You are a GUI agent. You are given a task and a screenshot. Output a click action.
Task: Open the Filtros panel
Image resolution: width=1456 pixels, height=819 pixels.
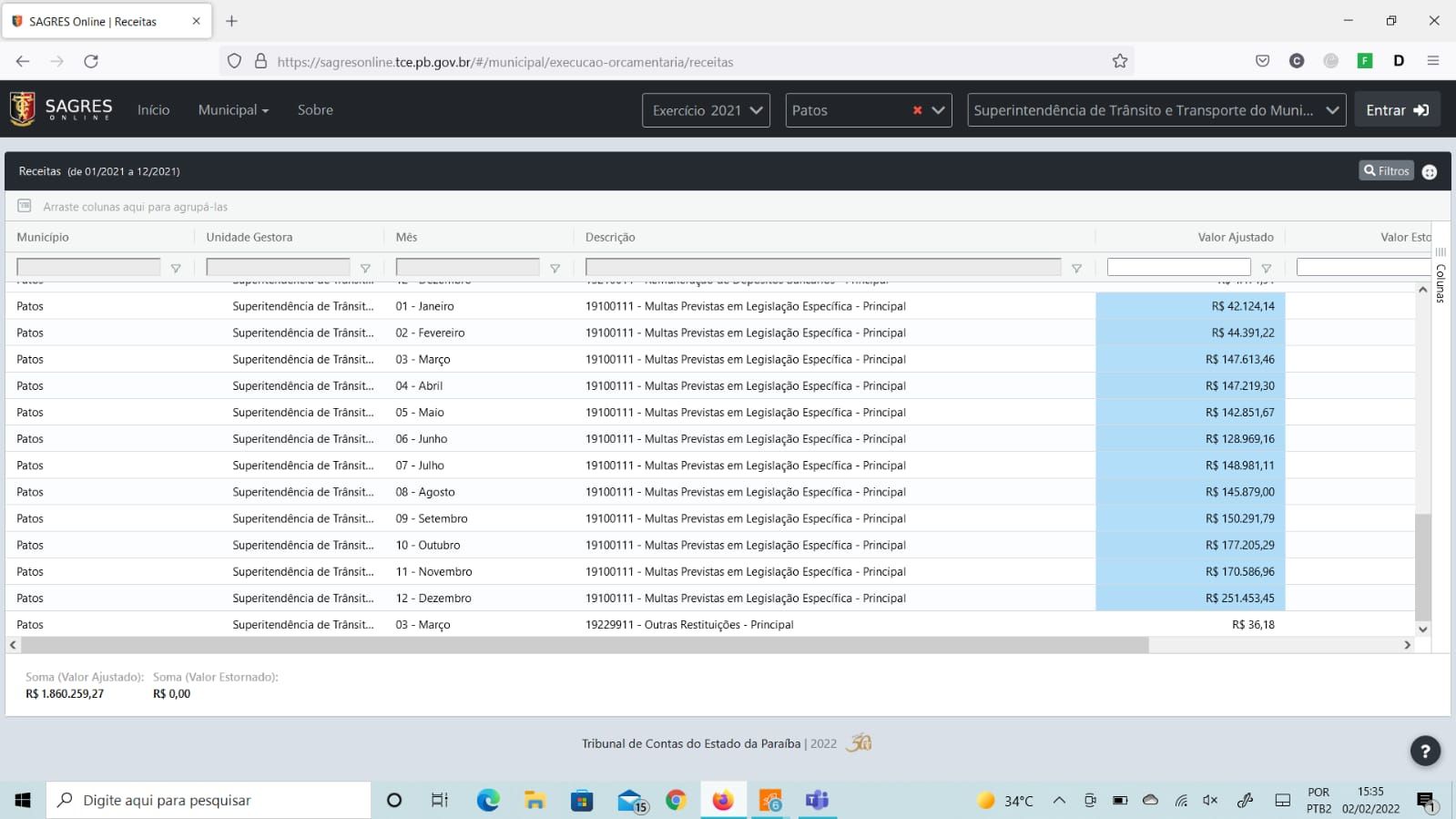[1386, 170]
